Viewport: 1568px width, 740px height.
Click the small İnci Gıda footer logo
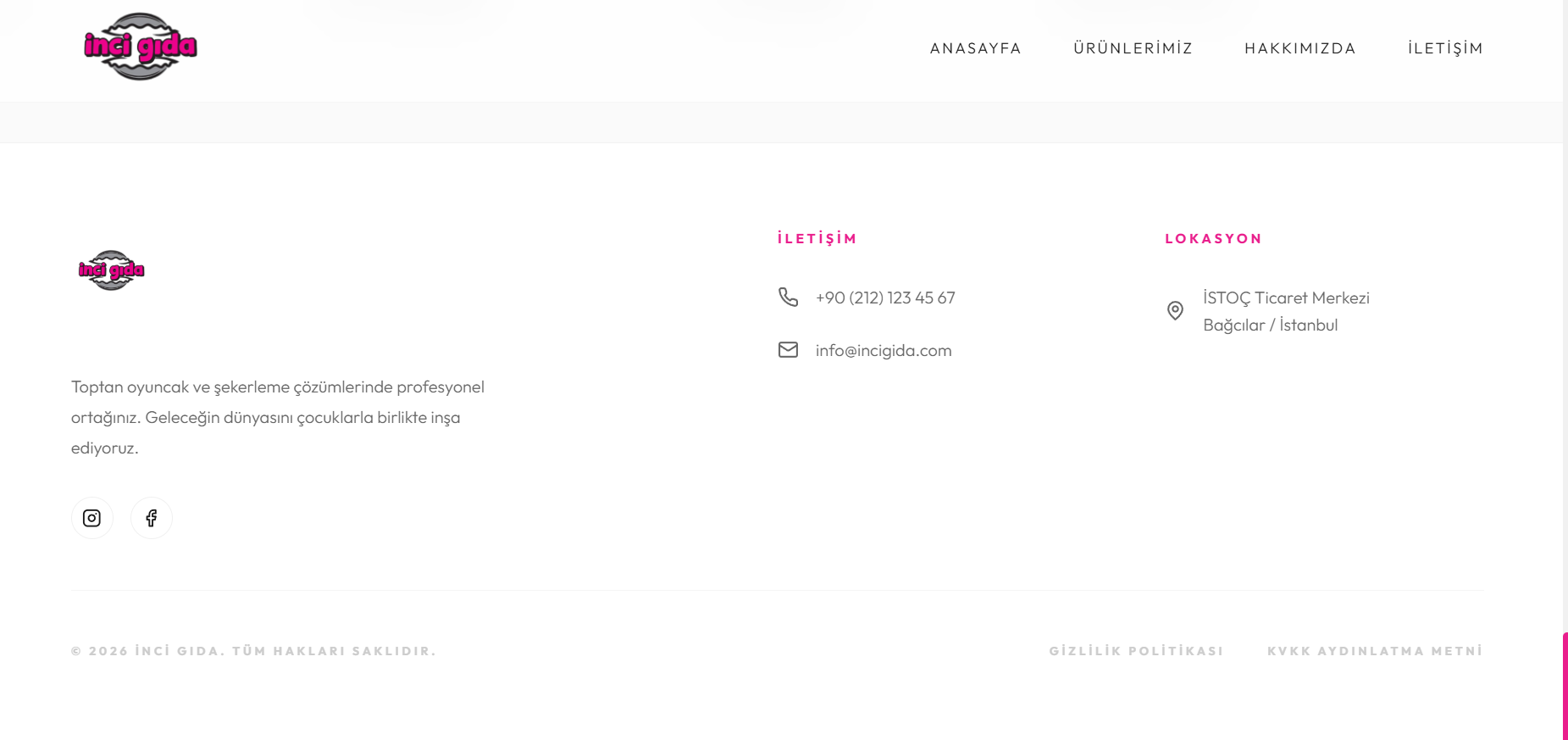click(x=111, y=270)
